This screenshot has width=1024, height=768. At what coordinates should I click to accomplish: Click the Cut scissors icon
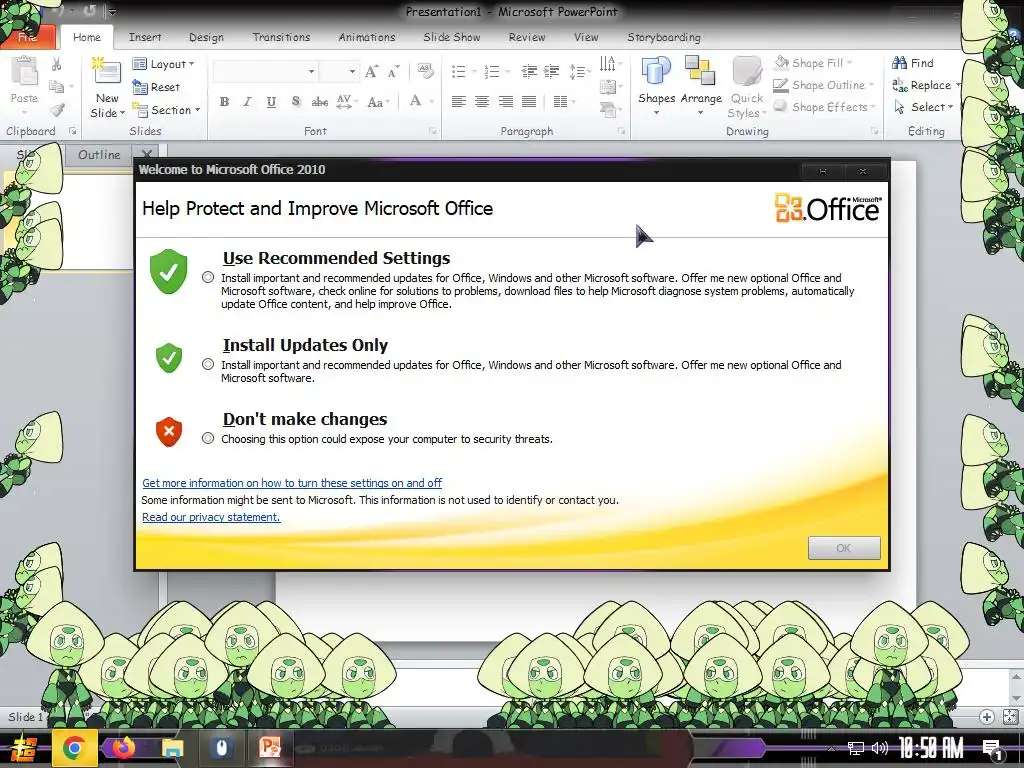[57, 64]
